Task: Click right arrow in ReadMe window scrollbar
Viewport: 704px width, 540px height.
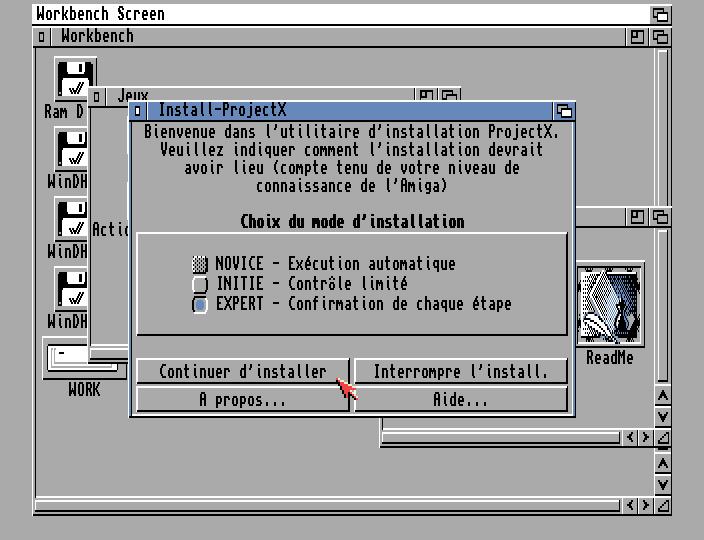Action: pyautogui.click(x=646, y=437)
